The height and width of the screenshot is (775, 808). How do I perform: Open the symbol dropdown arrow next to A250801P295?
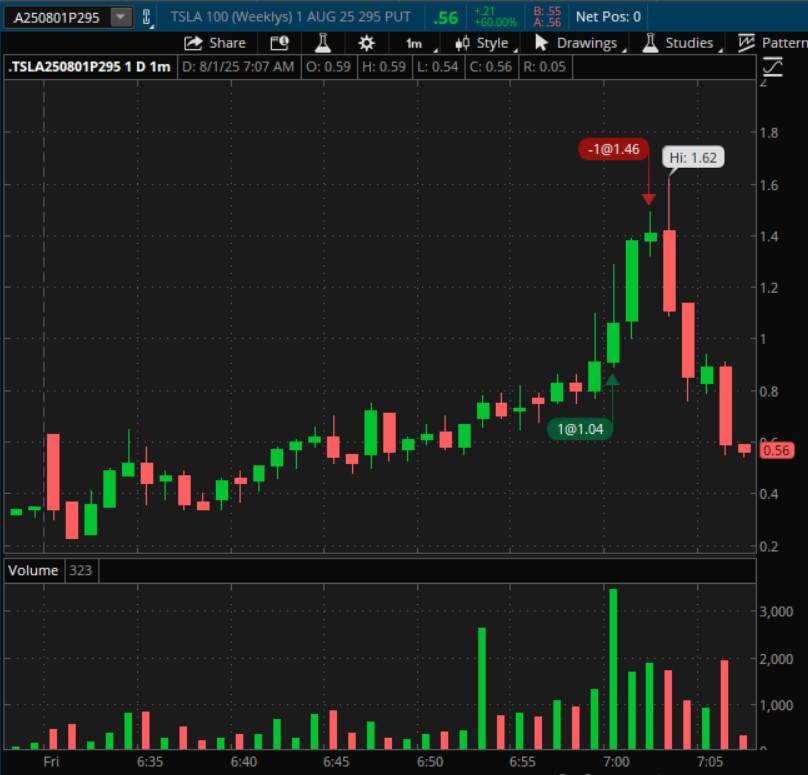click(121, 17)
